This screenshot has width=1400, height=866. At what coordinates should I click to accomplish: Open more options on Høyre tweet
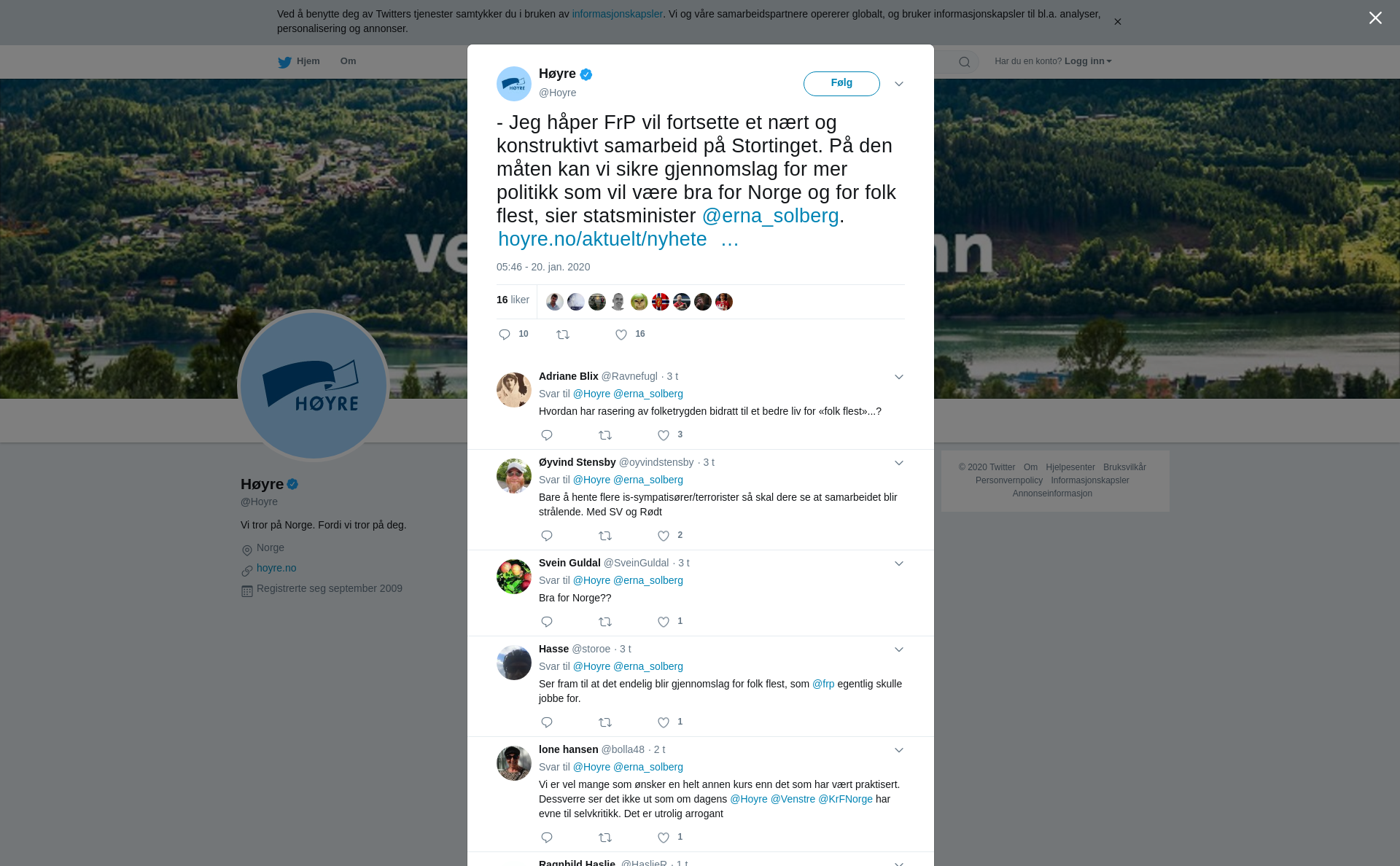point(899,84)
